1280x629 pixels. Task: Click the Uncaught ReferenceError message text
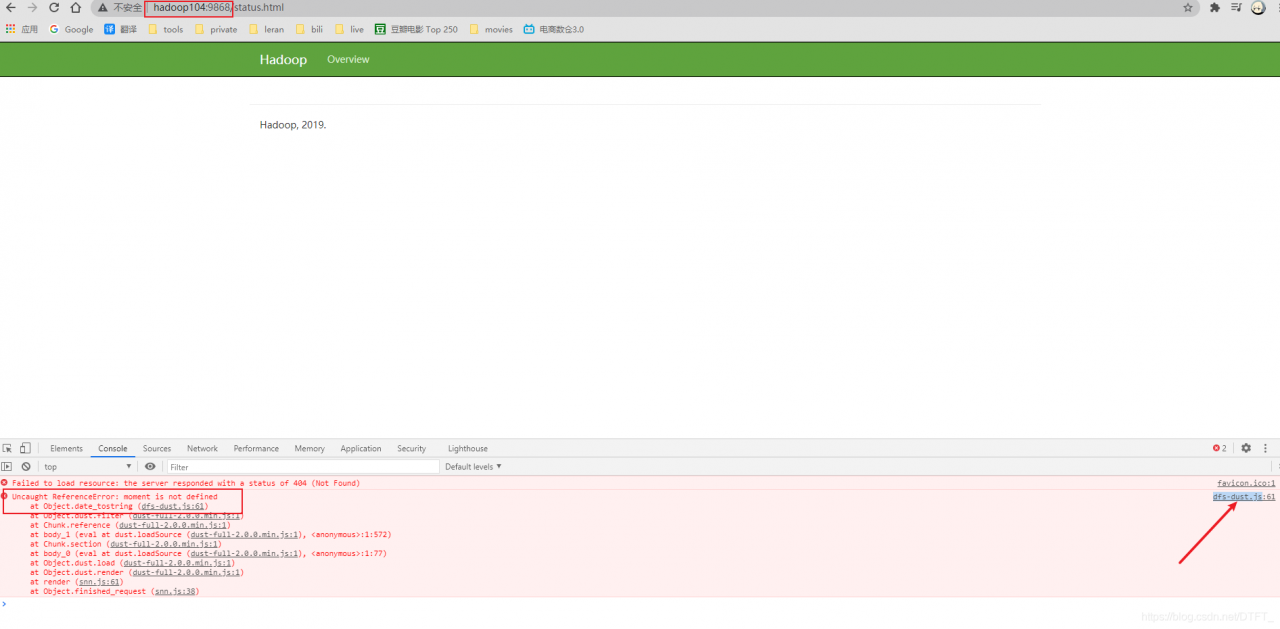click(114, 497)
